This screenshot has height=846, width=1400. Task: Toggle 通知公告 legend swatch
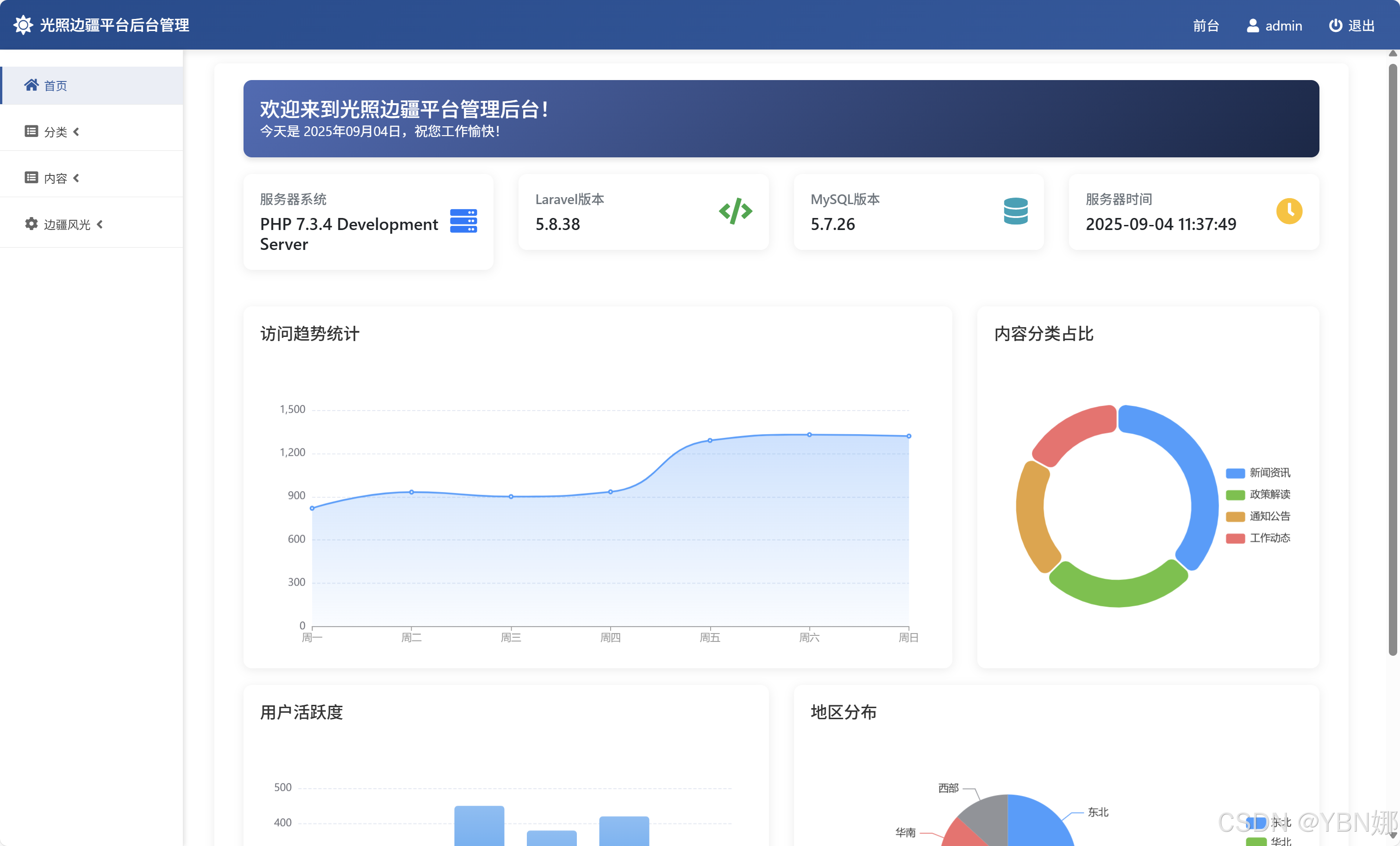[x=1235, y=516]
